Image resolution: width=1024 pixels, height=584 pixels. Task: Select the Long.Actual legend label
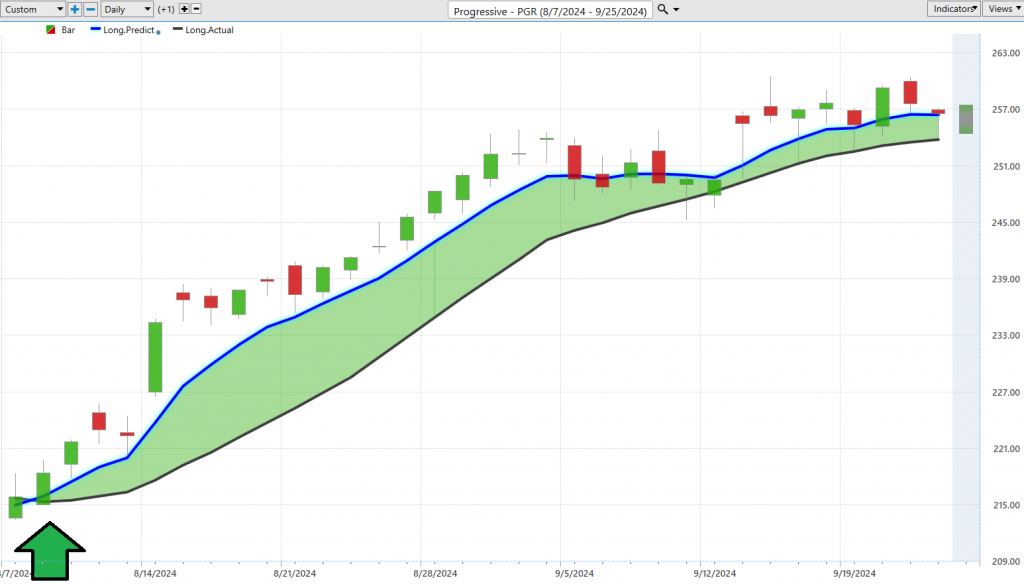(x=209, y=30)
